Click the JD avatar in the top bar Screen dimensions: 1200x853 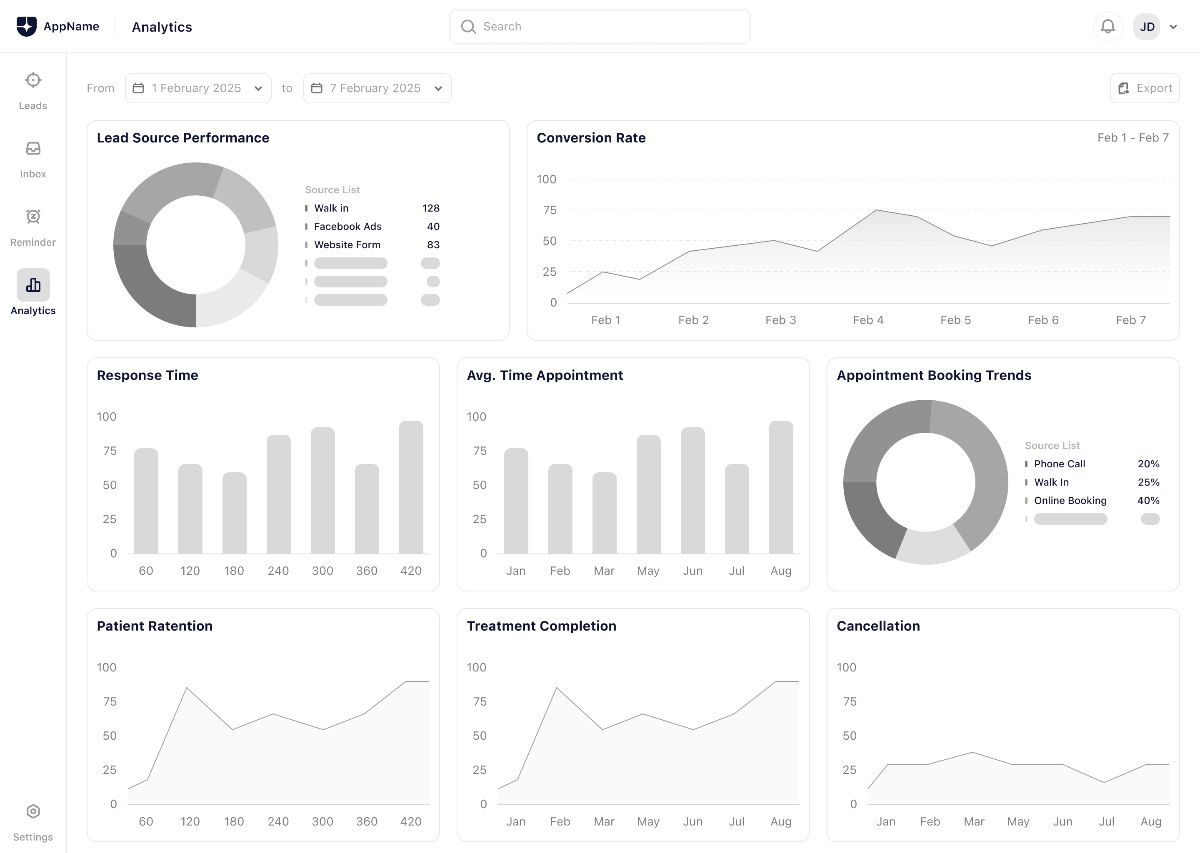1147,27
